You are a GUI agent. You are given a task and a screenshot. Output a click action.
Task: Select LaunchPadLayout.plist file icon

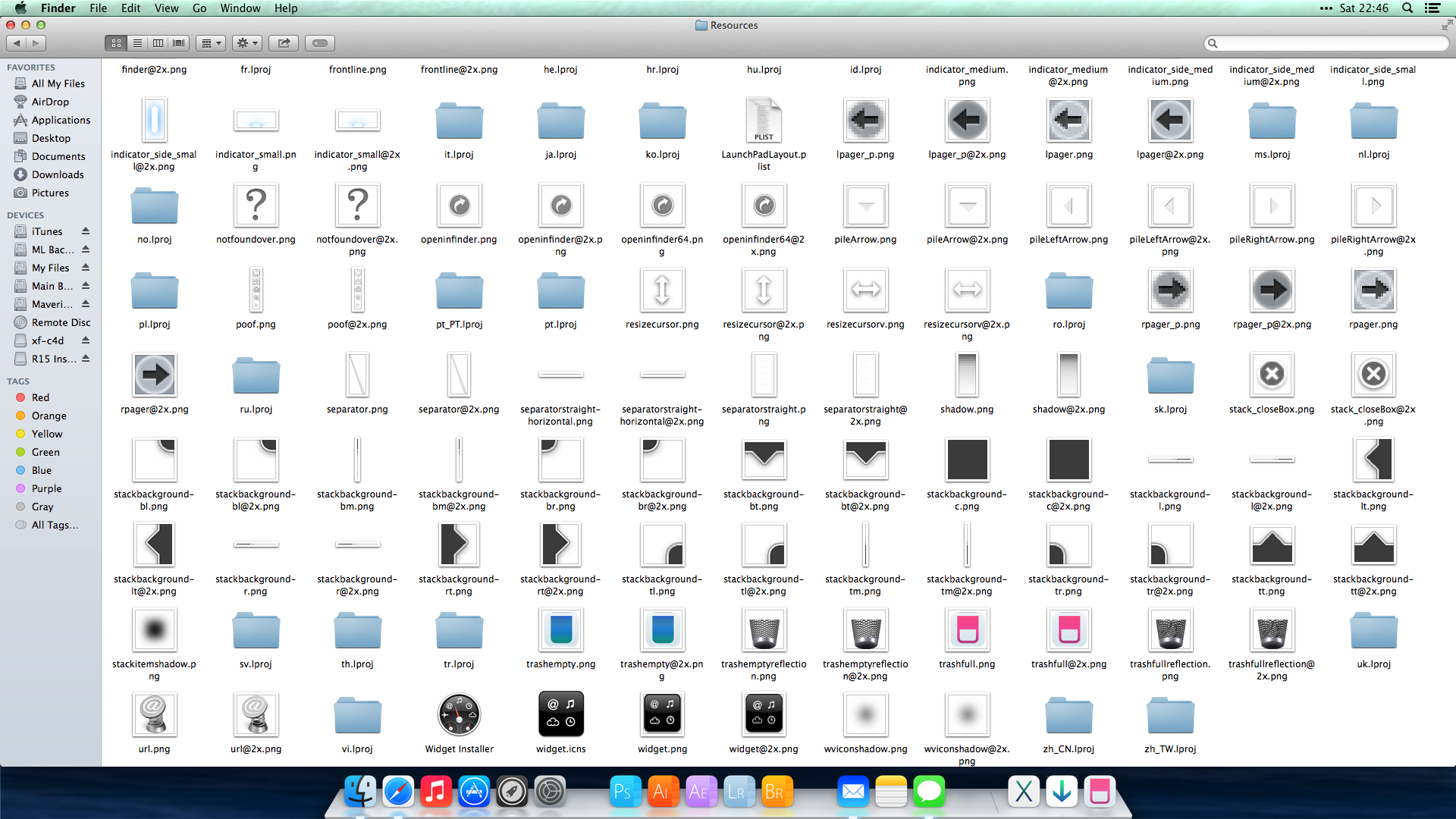pos(764,120)
